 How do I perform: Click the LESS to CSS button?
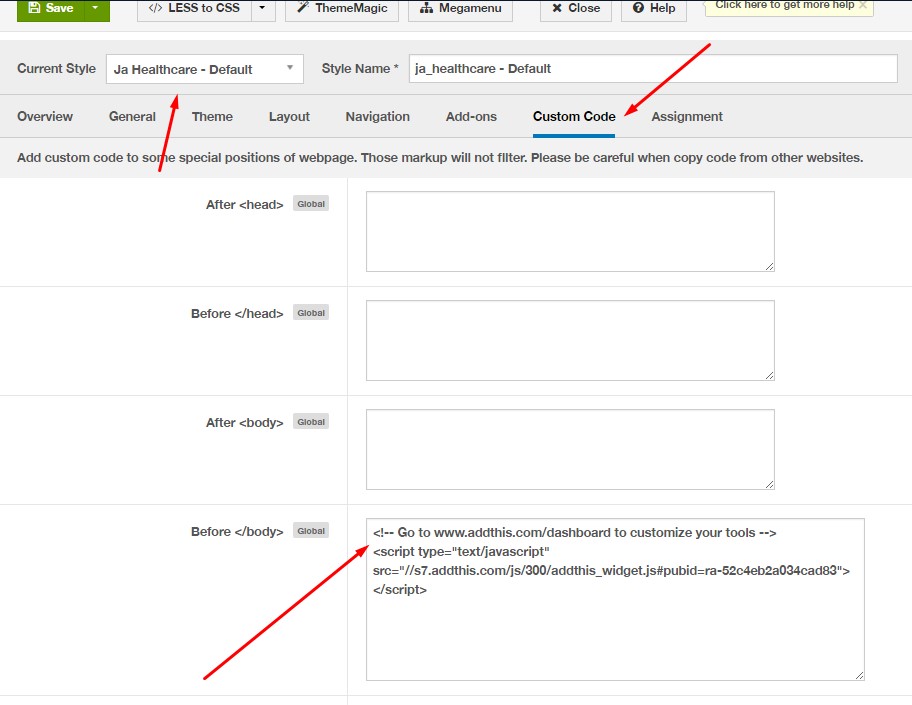click(x=194, y=9)
